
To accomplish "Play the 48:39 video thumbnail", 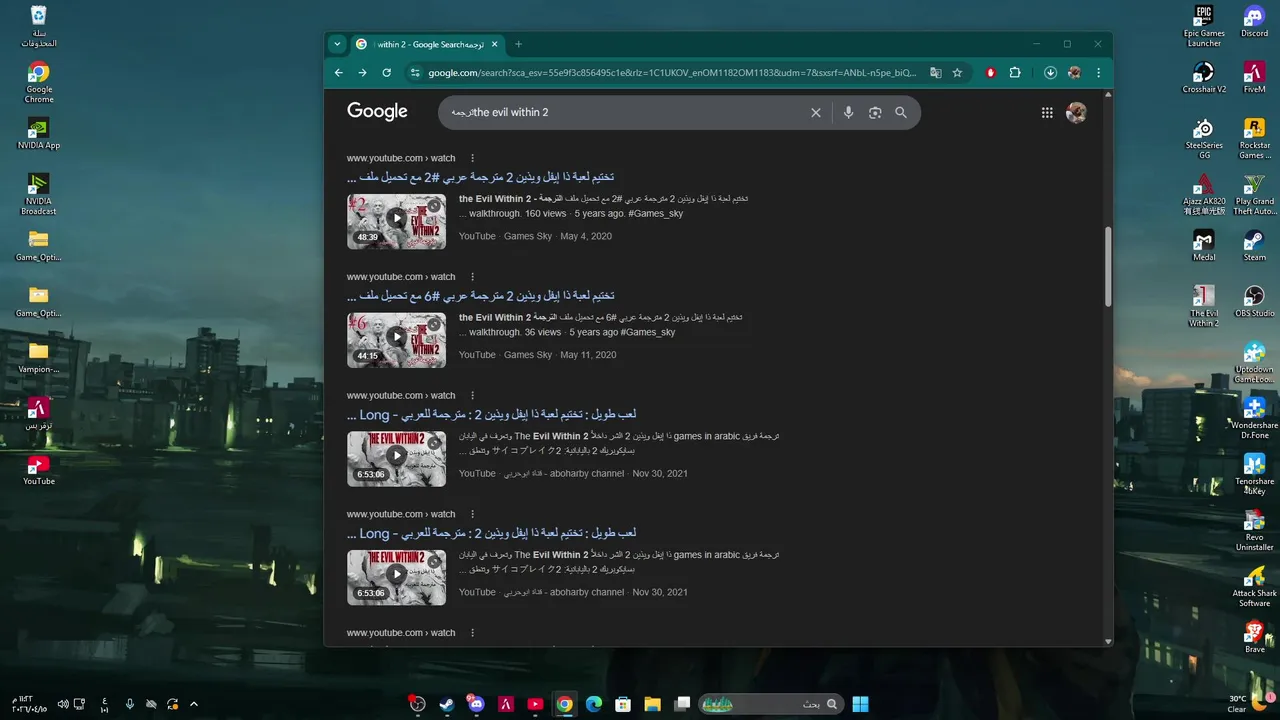I will pos(396,221).
